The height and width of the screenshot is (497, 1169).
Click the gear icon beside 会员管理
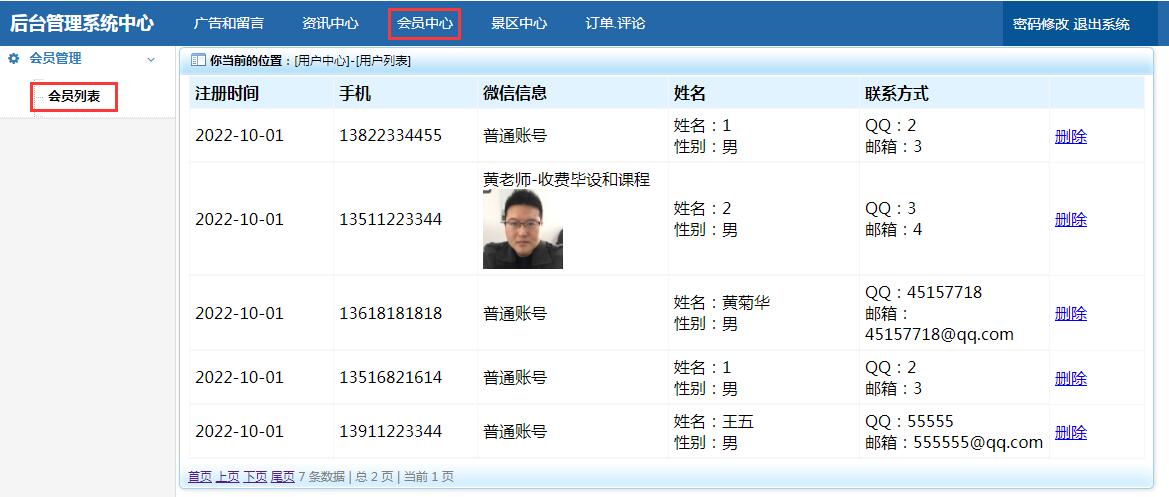pos(13,59)
